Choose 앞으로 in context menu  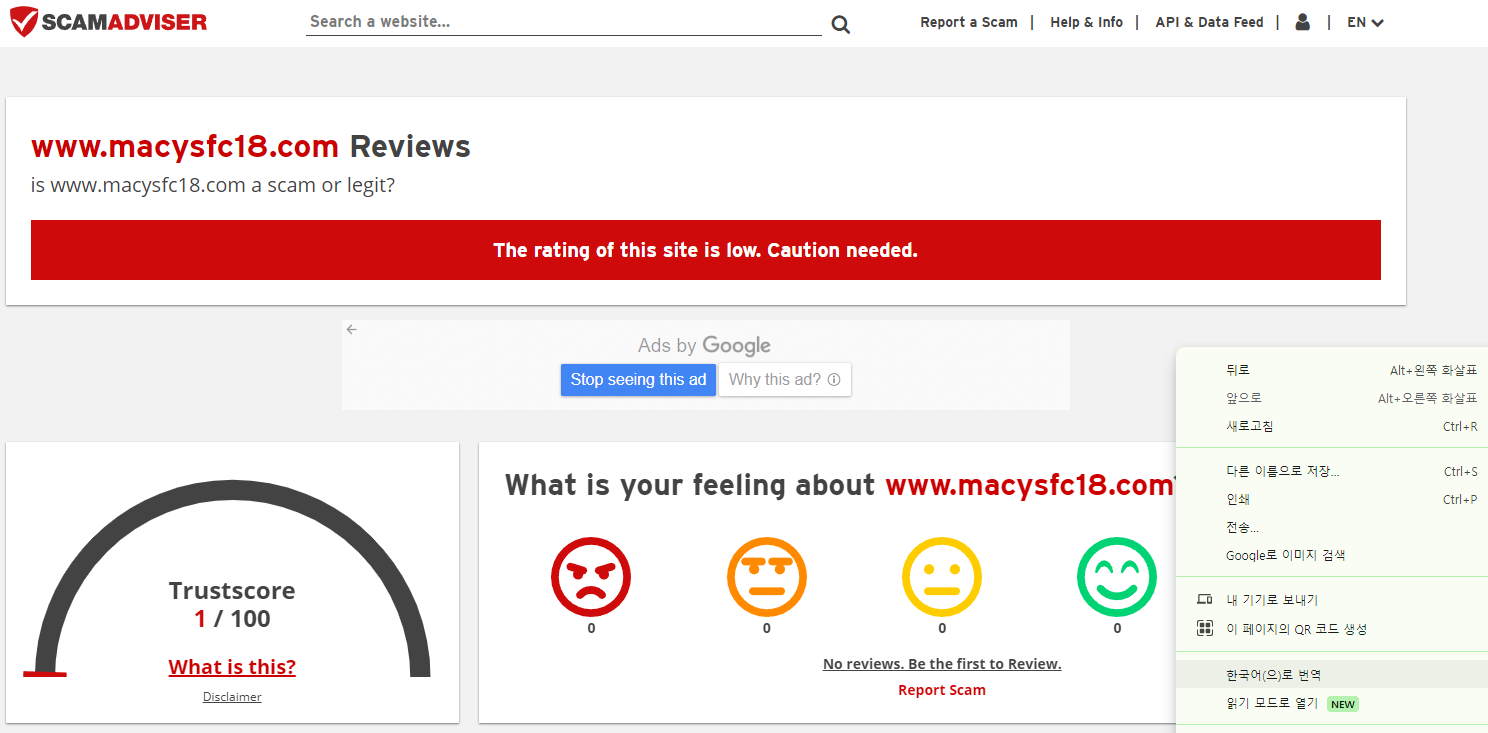click(x=1332, y=398)
